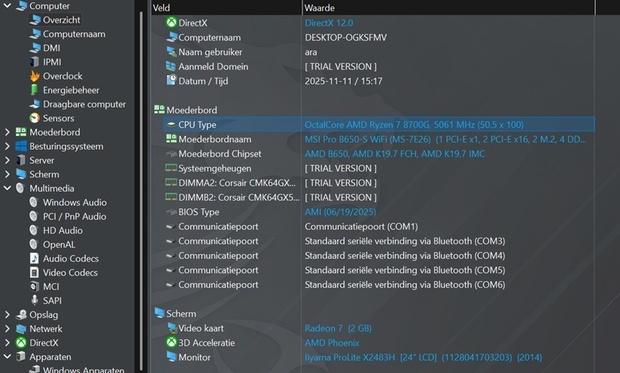Open the Radeon 7 (2 GB) link
Screen dimensions: 620x373
pyautogui.click(x=338, y=328)
